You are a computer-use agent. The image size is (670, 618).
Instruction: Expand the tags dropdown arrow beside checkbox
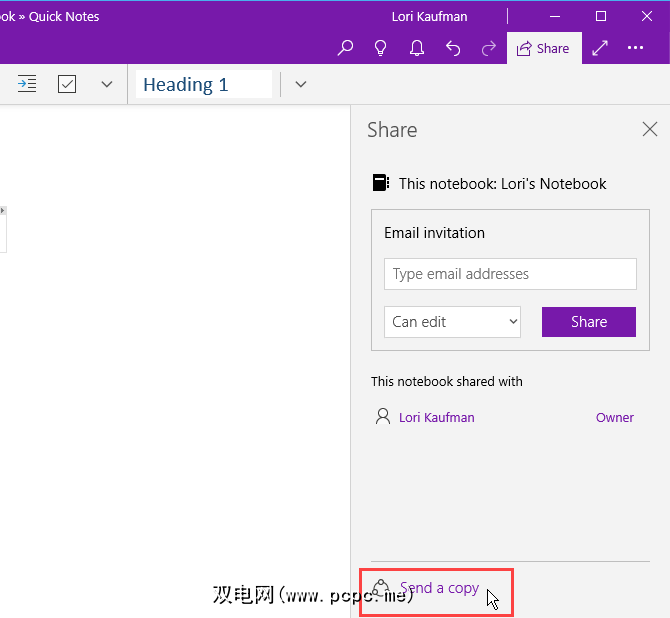(x=107, y=84)
